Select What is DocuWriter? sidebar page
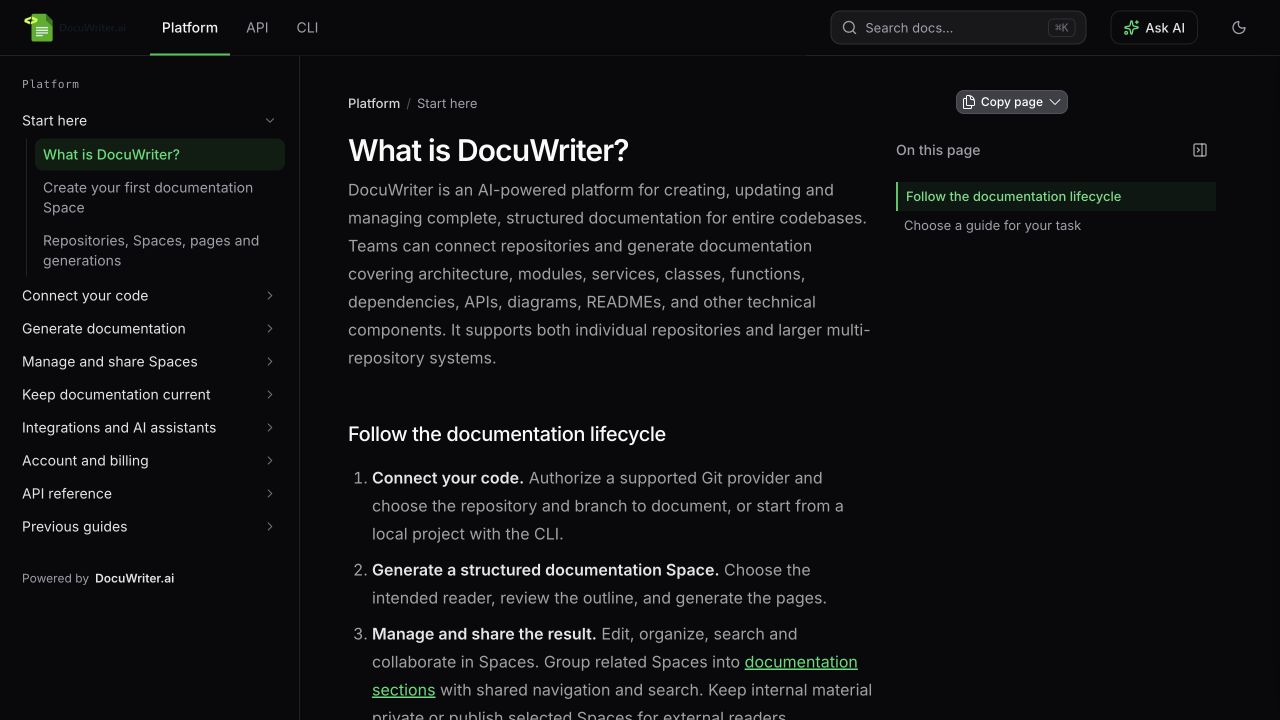 (160, 155)
